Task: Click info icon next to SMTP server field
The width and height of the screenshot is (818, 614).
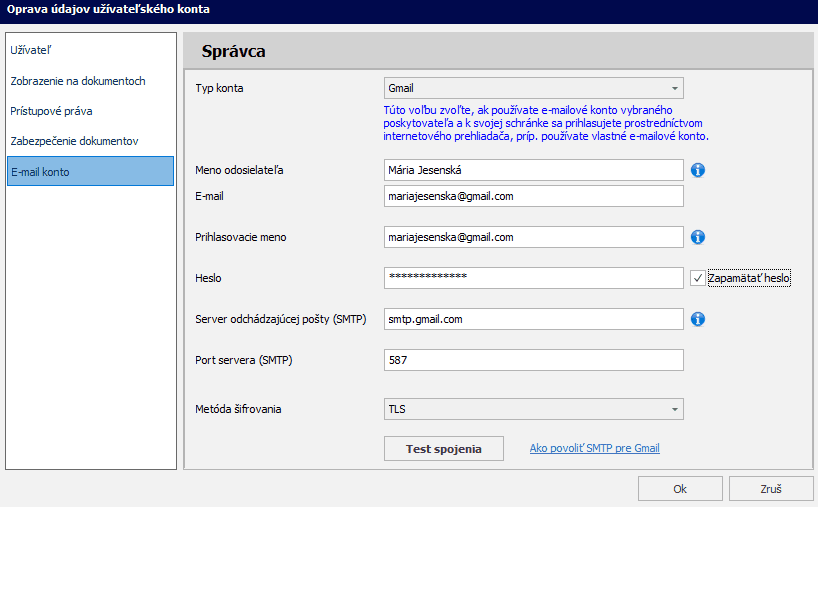Action: tap(698, 319)
